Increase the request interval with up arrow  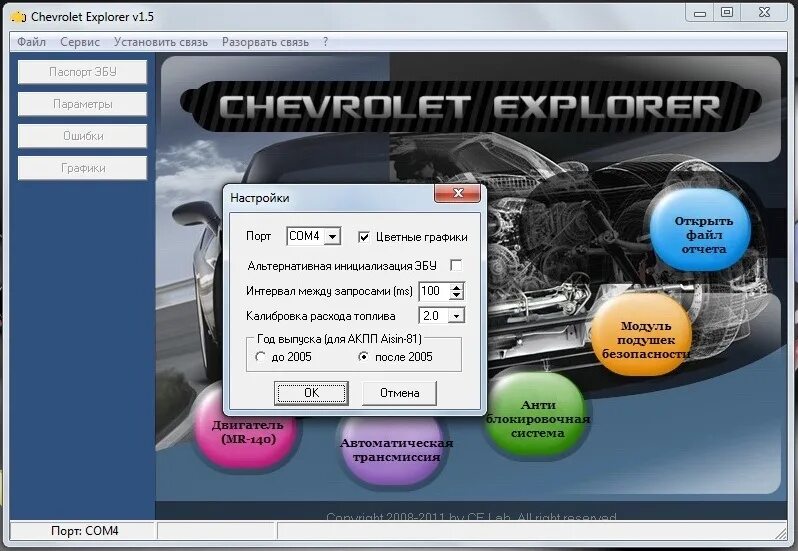pyautogui.click(x=457, y=287)
